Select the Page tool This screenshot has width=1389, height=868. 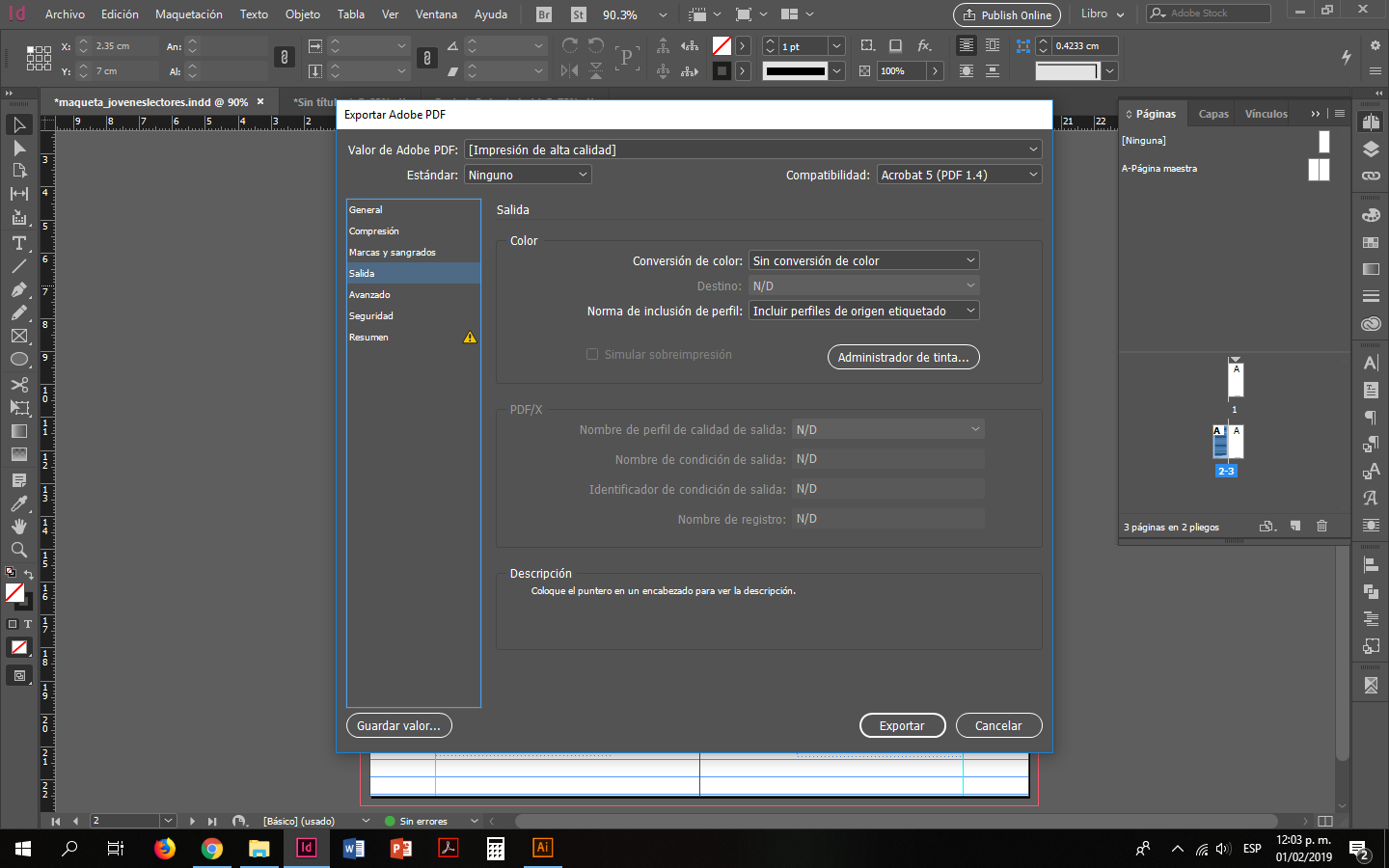click(x=18, y=171)
